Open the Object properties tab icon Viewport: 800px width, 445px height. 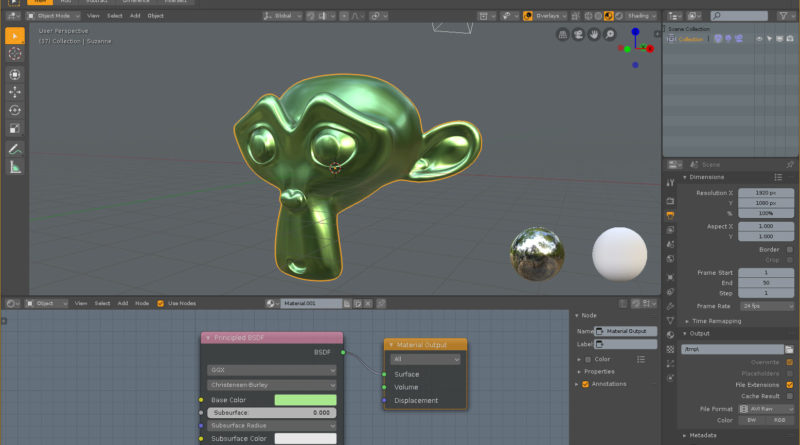coord(670,277)
